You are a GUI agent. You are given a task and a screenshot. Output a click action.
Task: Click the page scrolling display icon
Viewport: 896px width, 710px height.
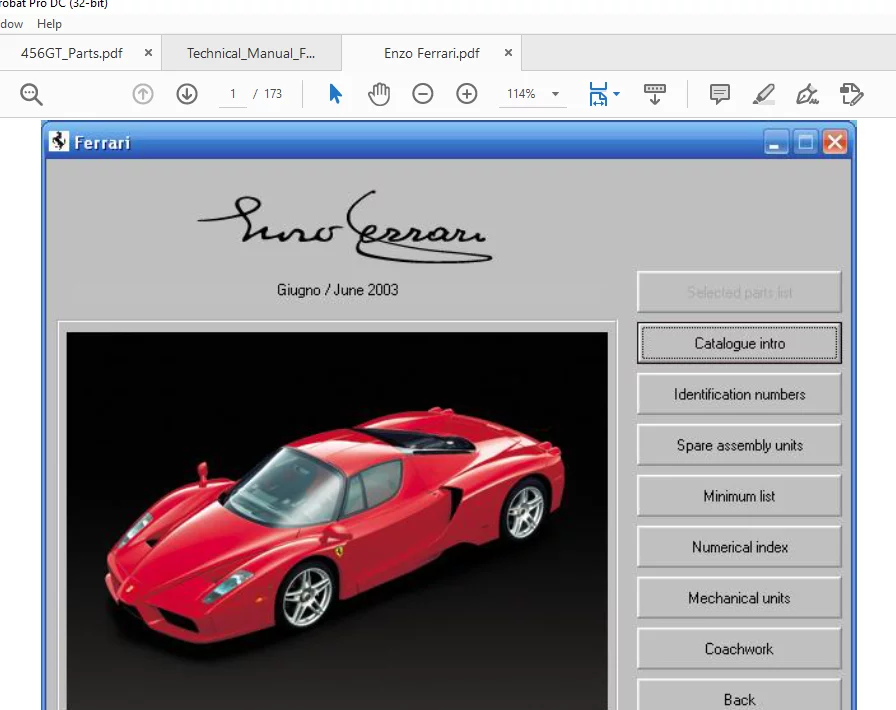click(x=654, y=93)
